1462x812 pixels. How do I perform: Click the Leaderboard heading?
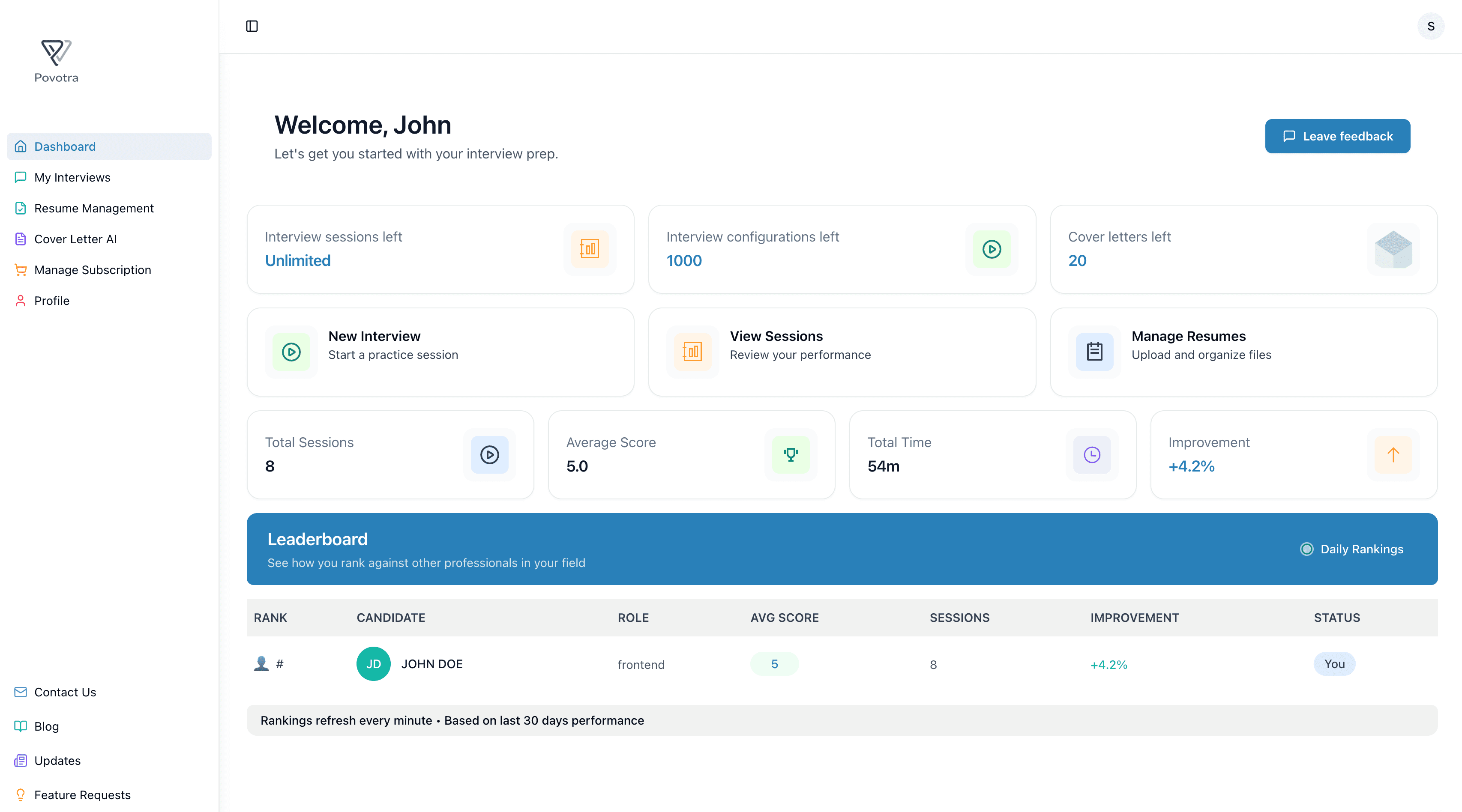(317, 539)
